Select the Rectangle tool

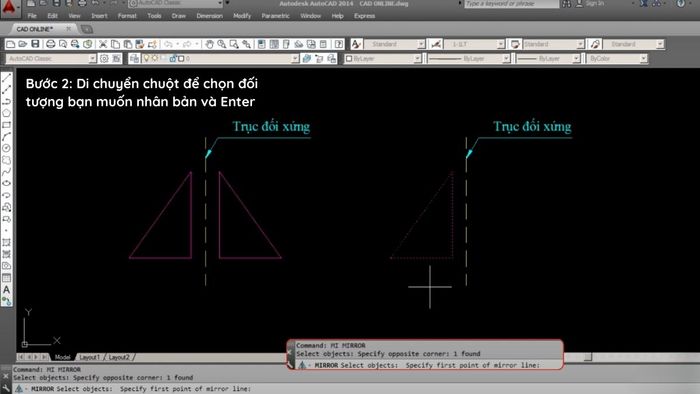point(6,125)
